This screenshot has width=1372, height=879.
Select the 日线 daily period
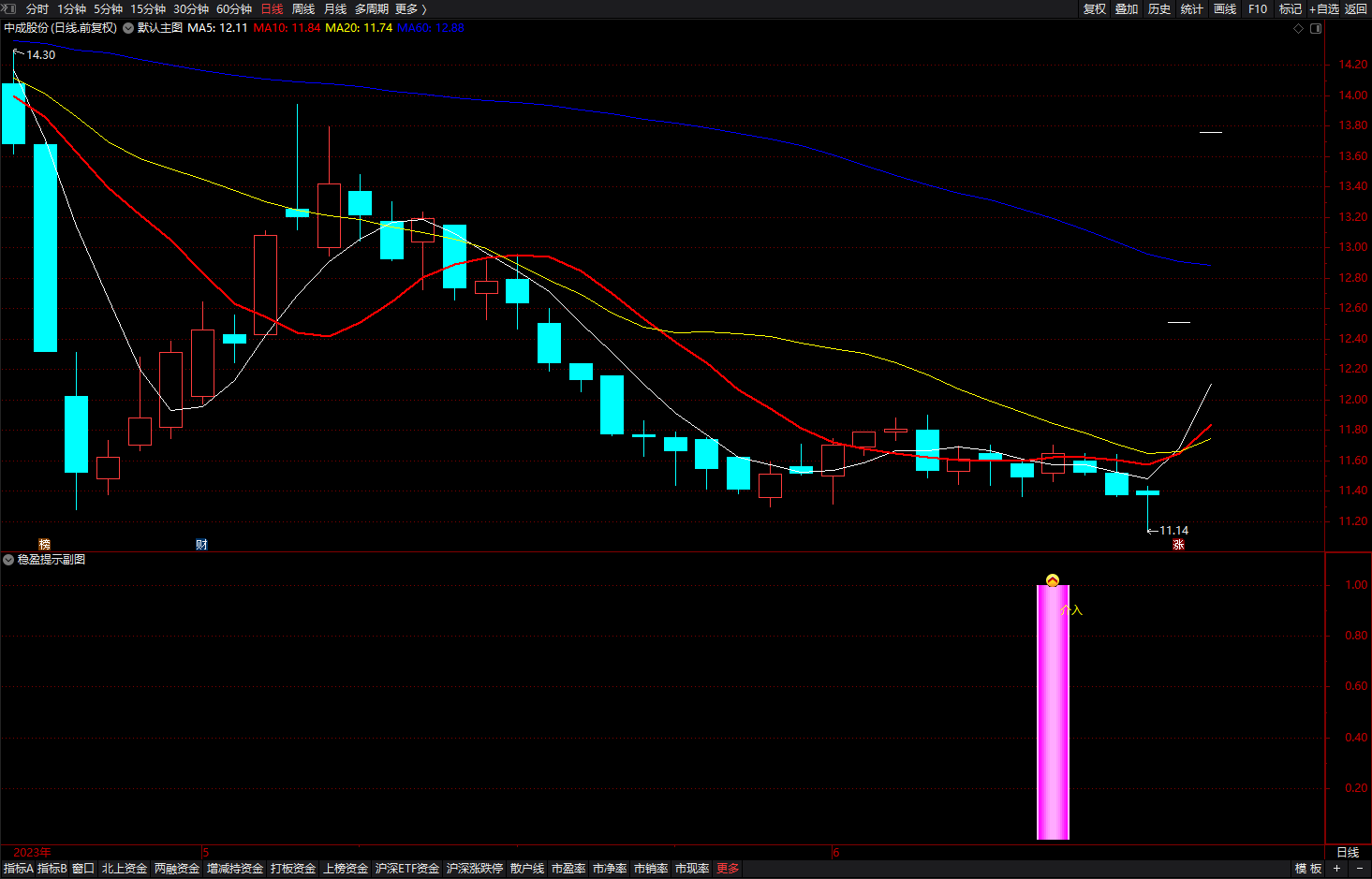[272, 9]
